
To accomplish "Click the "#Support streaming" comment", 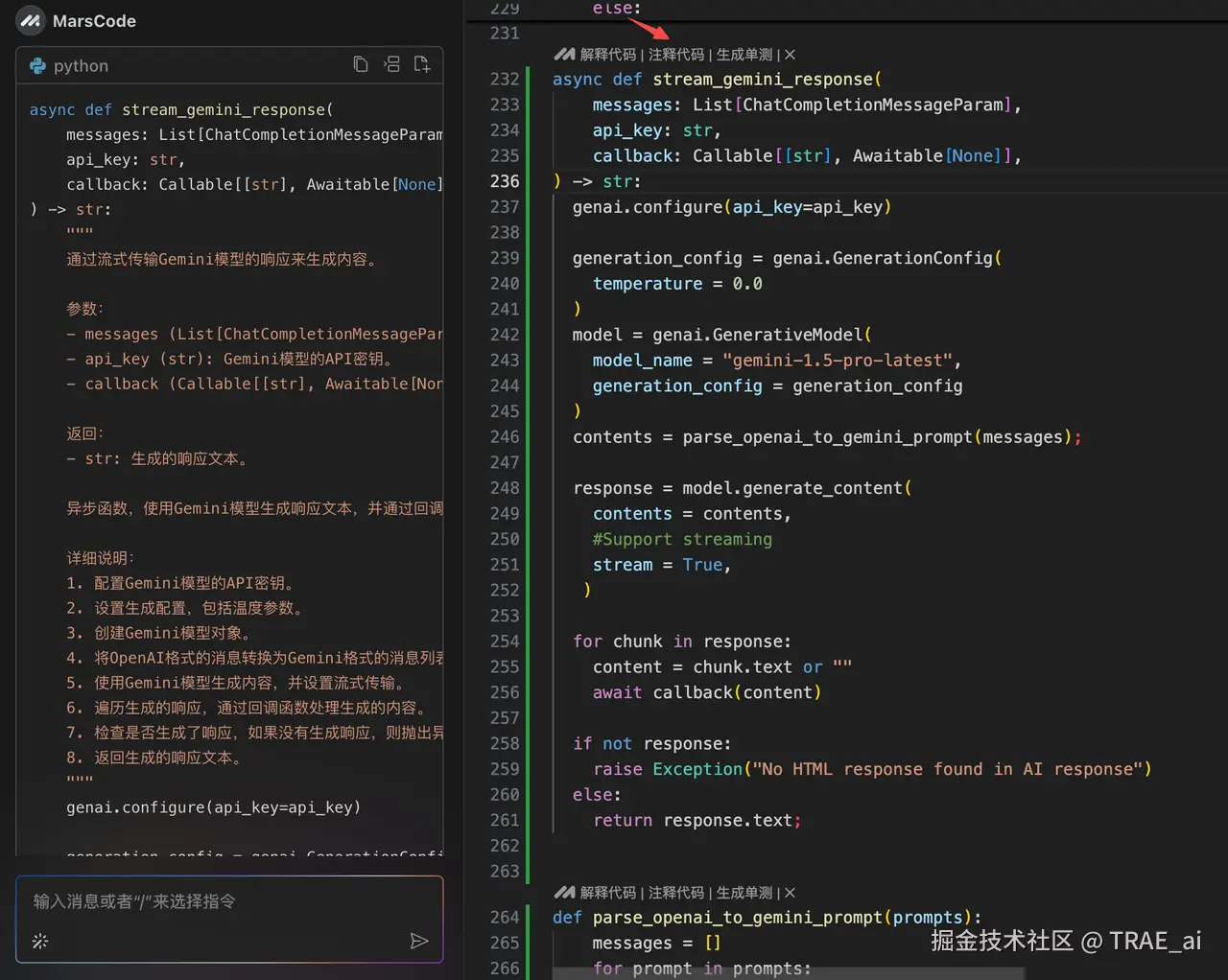I will click(682, 539).
